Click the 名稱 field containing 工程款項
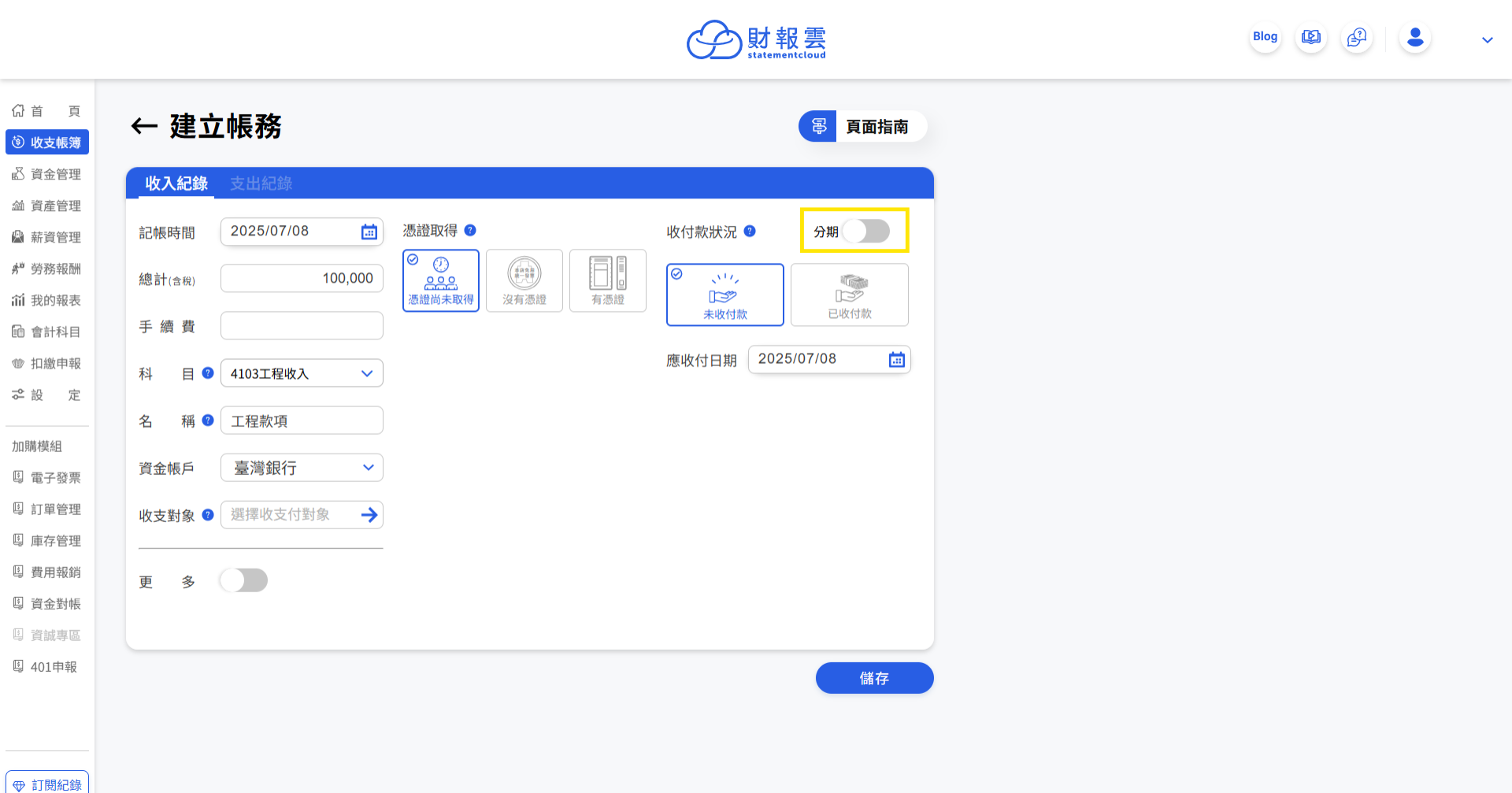The height and width of the screenshot is (793, 1512). (x=302, y=421)
